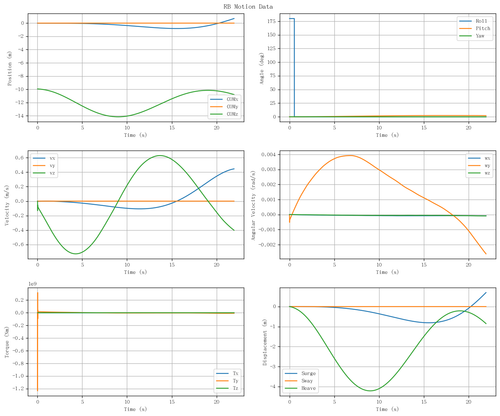Click the wy legend entry

[479, 165]
